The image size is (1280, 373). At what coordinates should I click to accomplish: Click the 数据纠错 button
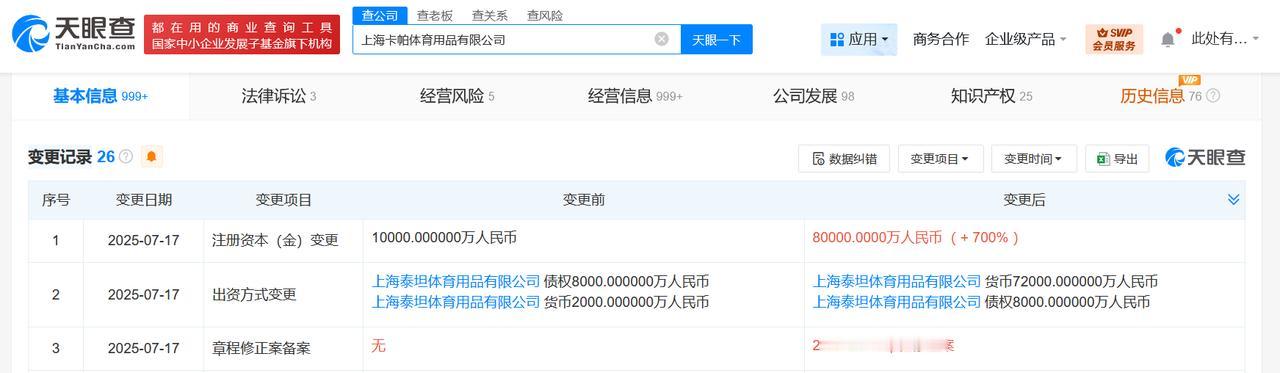click(x=844, y=158)
